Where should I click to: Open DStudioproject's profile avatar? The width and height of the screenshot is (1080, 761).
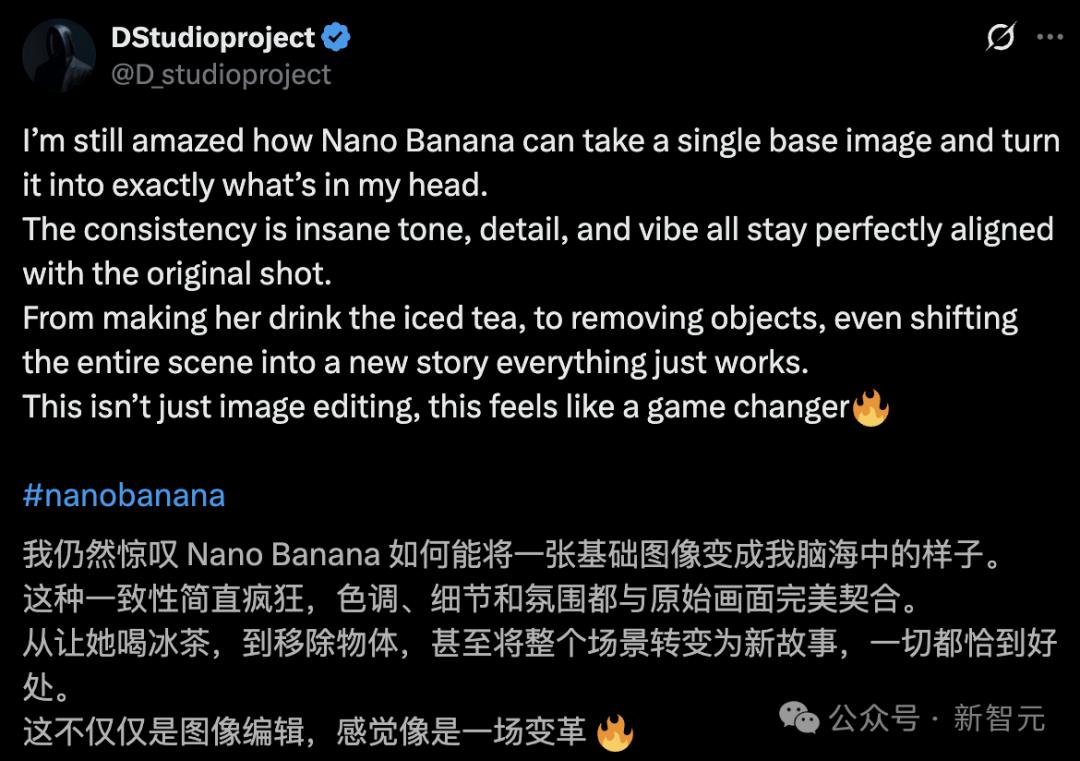59,55
